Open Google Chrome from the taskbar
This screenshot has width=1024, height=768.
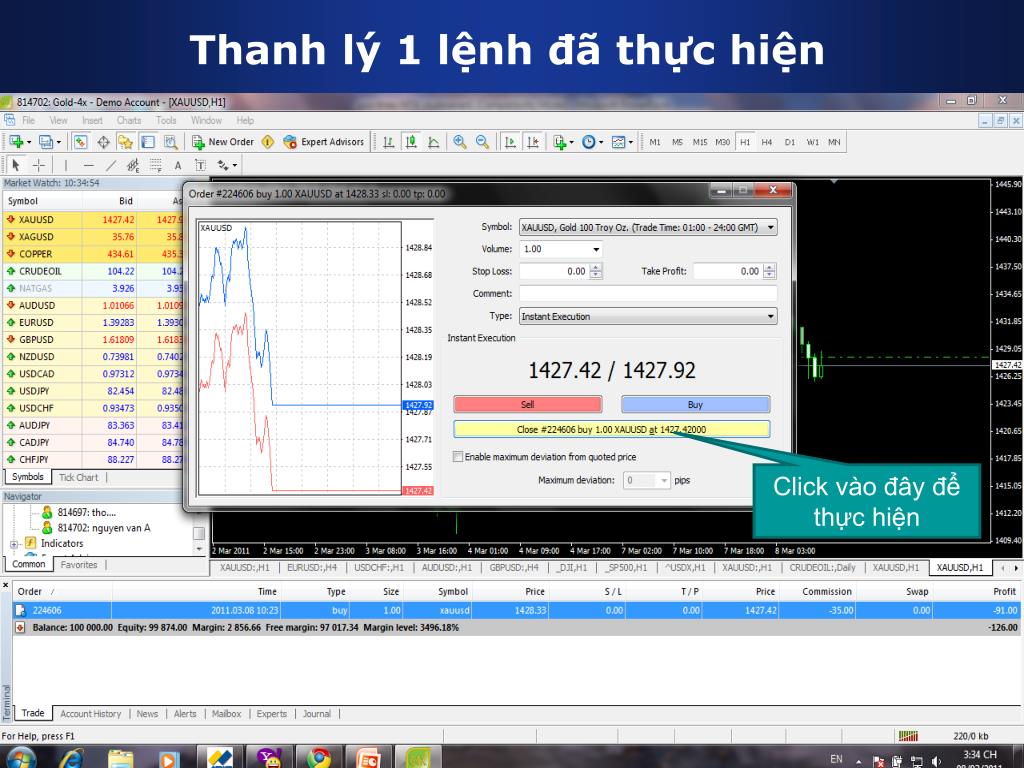(x=319, y=758)
